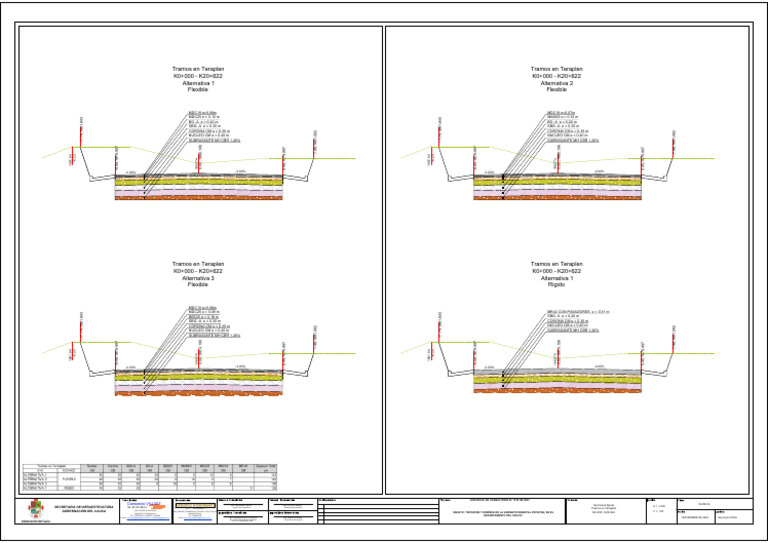Click the orange subrasante layer in Alternativa 1 Flexible section
This screenshot has height=543, width=768.
tap(199, 198)
